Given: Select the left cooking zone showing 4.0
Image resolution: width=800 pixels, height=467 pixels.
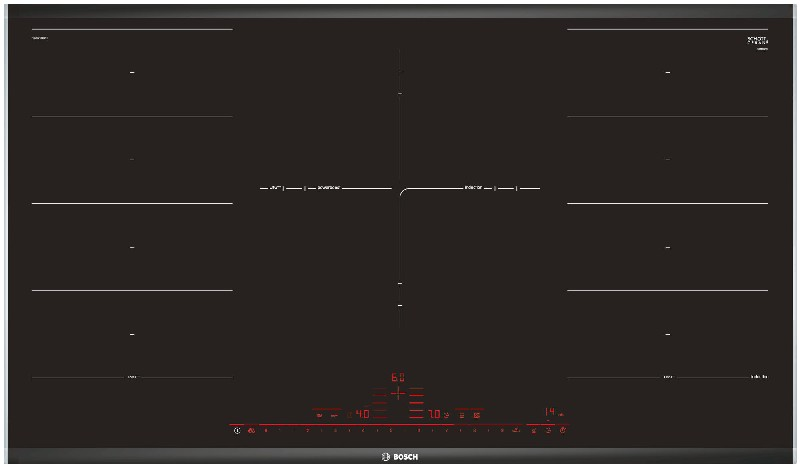Looking at the screenshot, I should (362, 414).
